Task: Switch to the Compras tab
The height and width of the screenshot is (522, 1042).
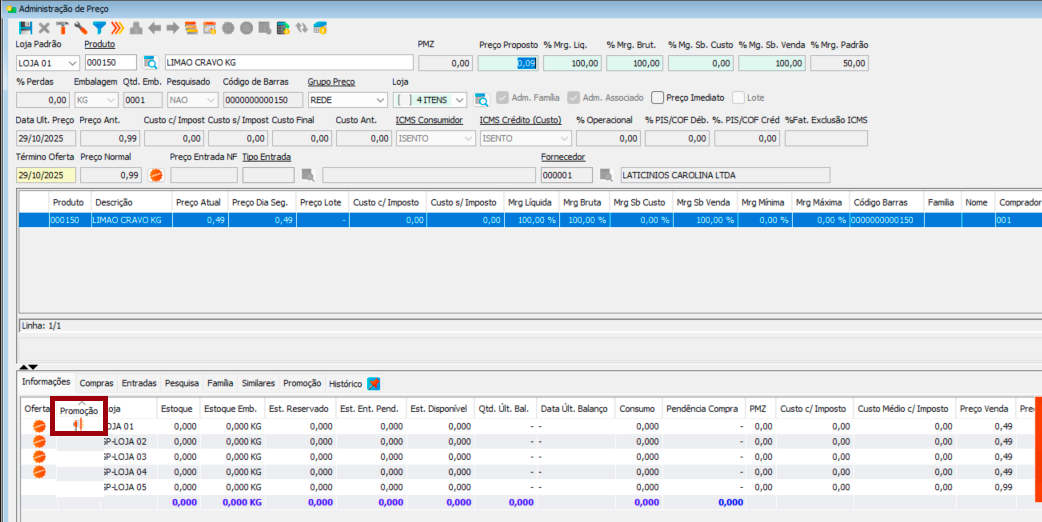Action: [96, 383]
